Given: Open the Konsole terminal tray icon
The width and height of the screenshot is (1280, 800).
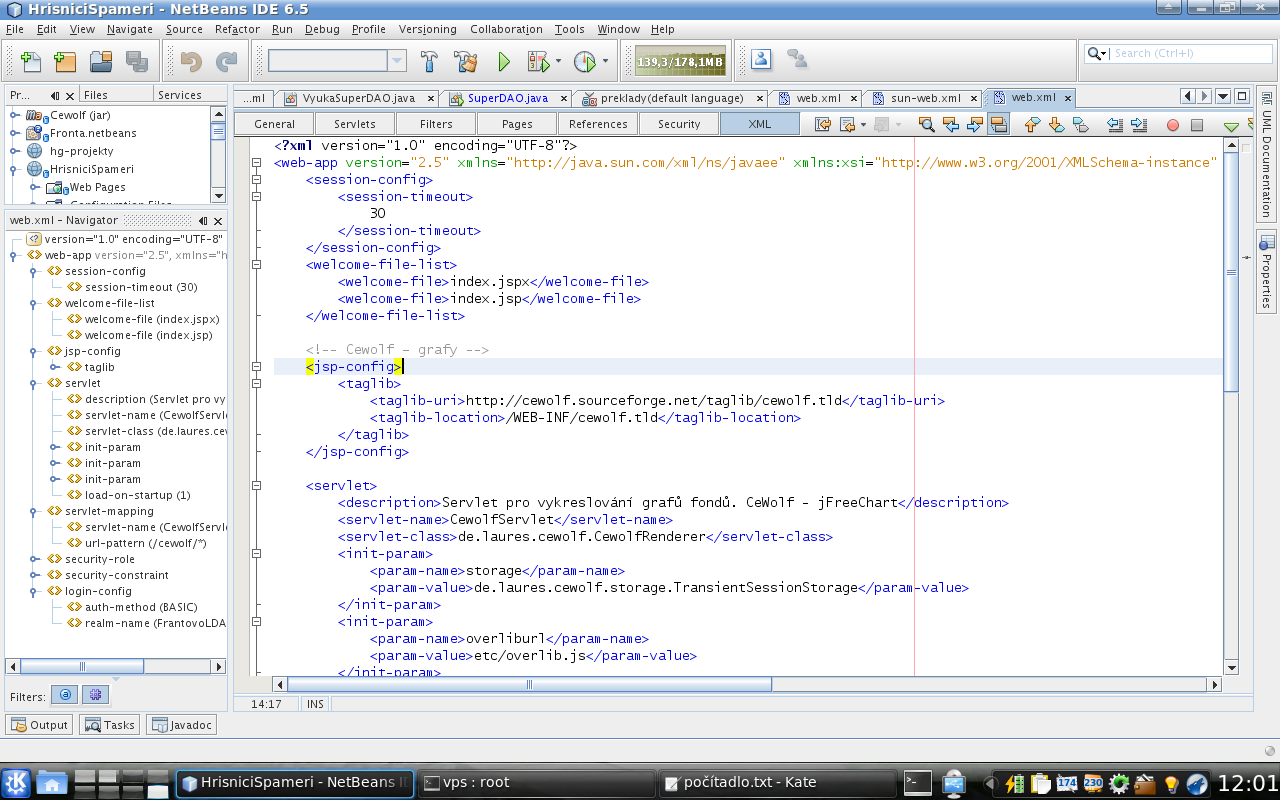Looking at the screenshot, I should [x=918, y=782].
